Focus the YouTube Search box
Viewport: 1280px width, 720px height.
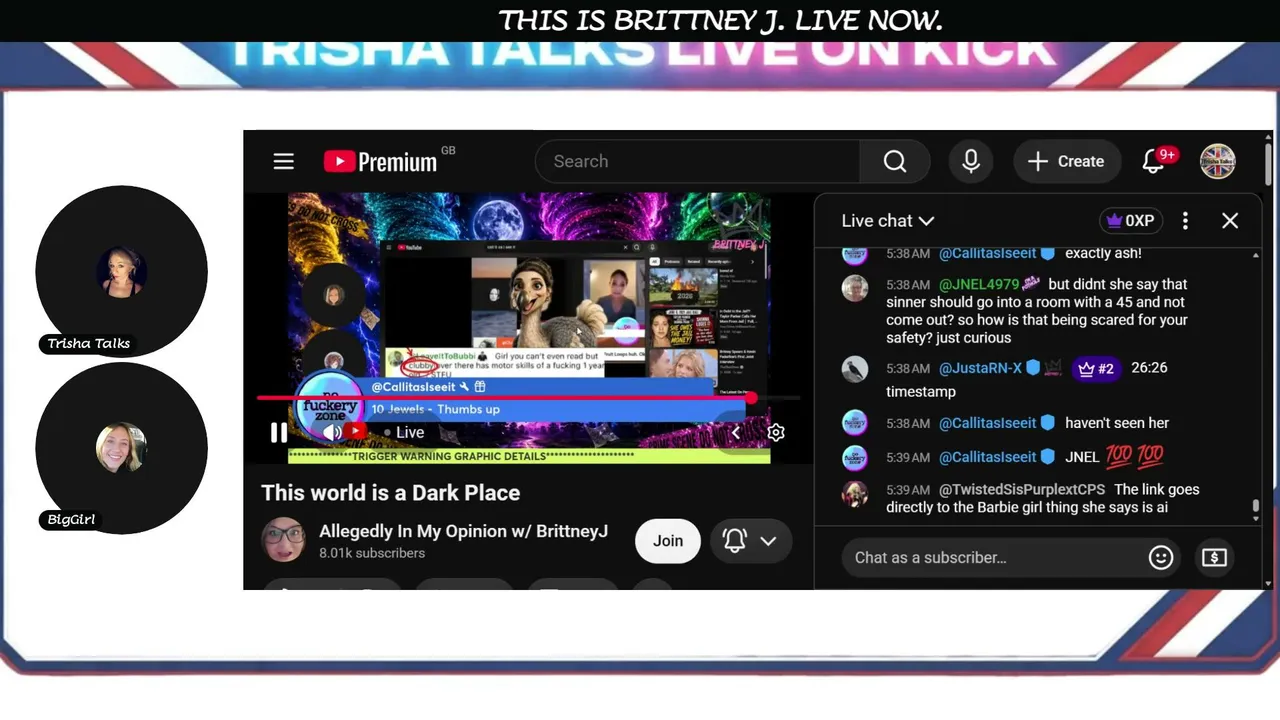pyautogui.click(x=697, y=161)
